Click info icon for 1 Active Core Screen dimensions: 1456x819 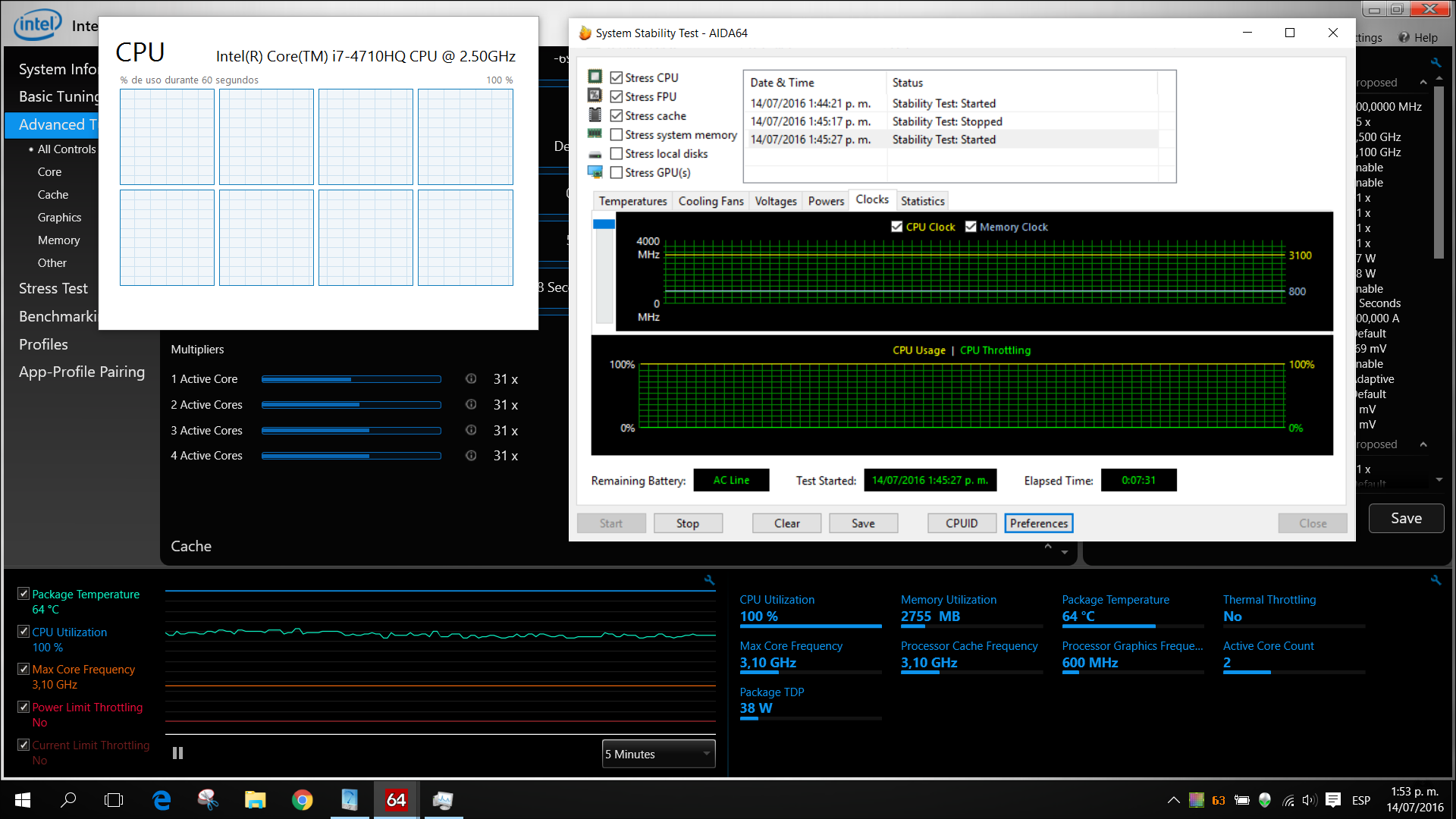tap(471, 378)
